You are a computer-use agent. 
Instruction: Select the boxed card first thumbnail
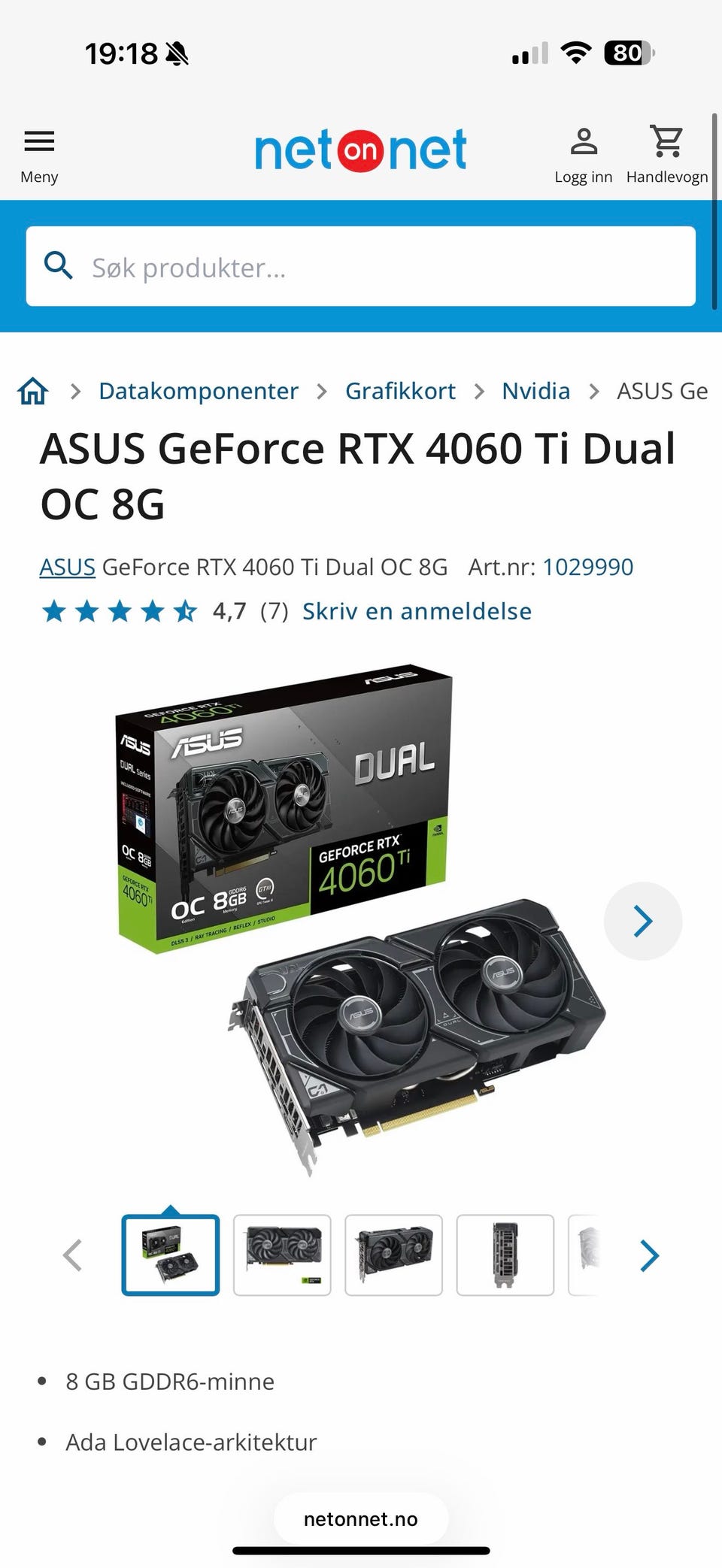click(171, 1255)
